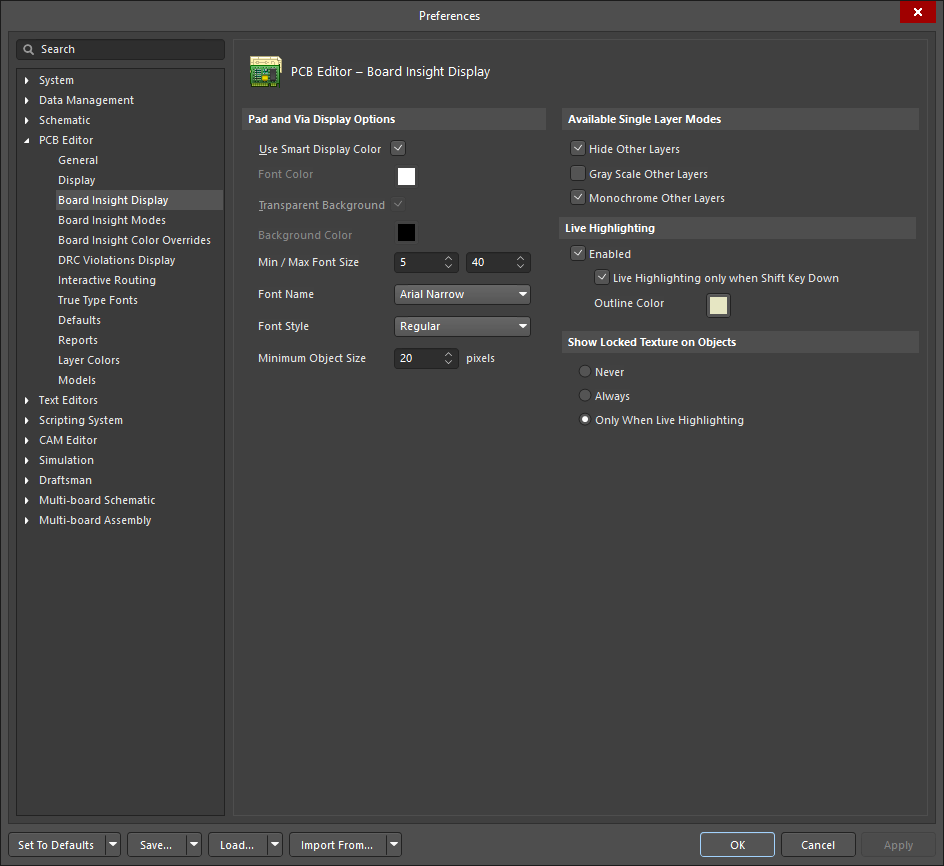Toggle Monochrome Other Layers checkbox
Viewport: 944px width, 866px height.
pos(578,197)
